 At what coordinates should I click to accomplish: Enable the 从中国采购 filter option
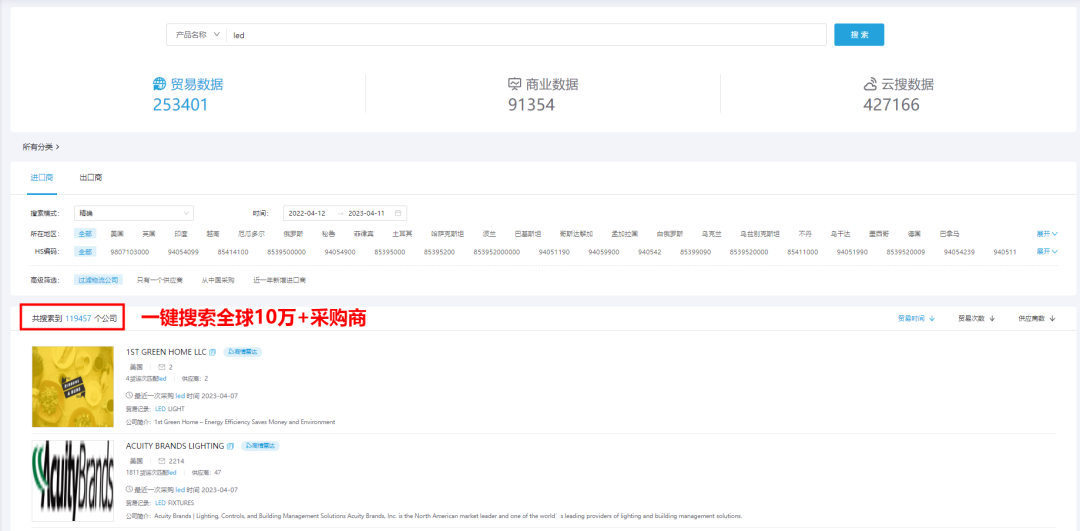point(217,280)
